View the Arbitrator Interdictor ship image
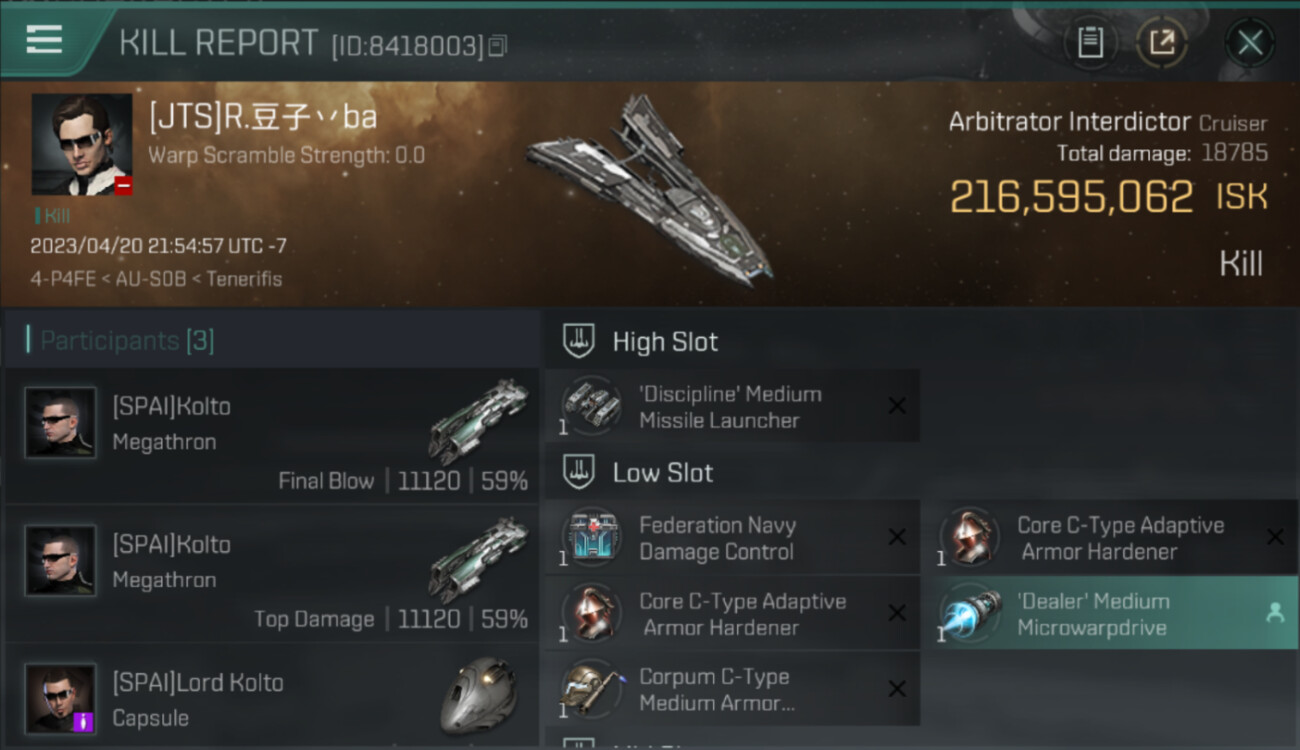Screen dimensions: 1300x750 [x=650, y=190]
